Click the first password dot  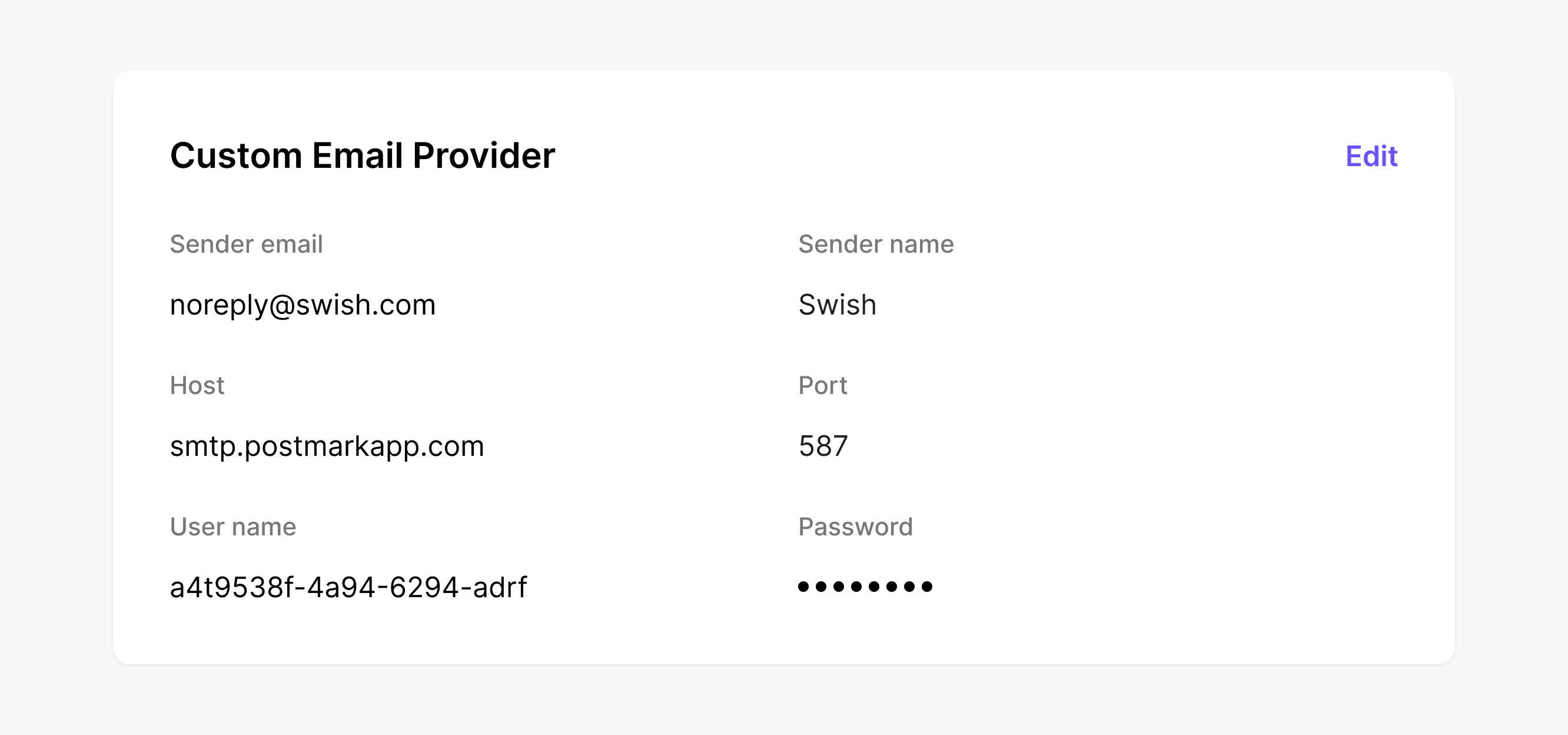(x=803, y=587)
